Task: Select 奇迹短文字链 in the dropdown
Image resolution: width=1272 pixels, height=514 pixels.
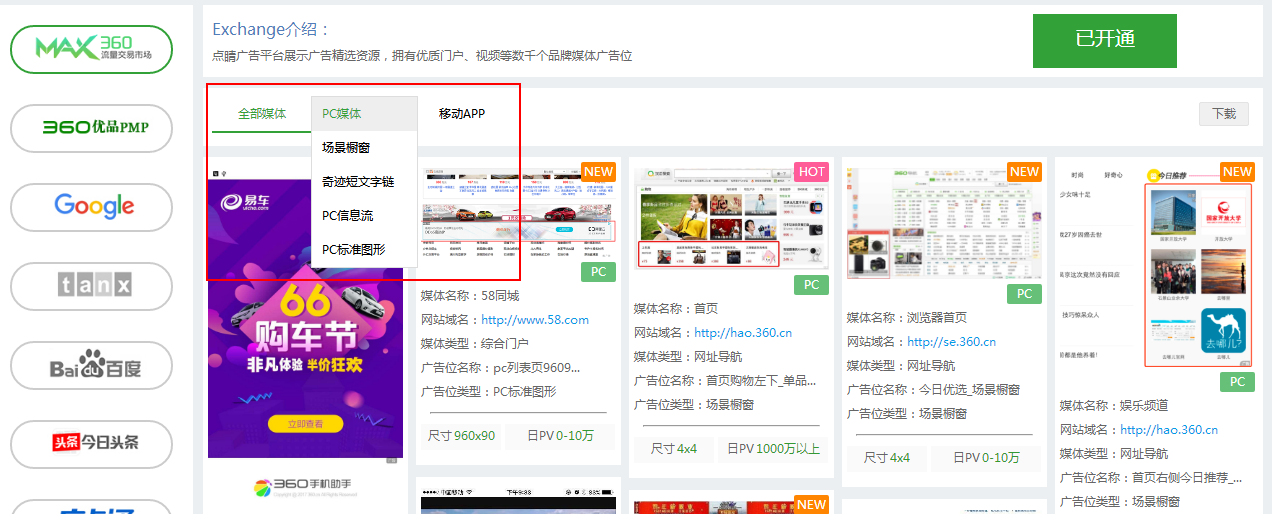Action: 358,182
